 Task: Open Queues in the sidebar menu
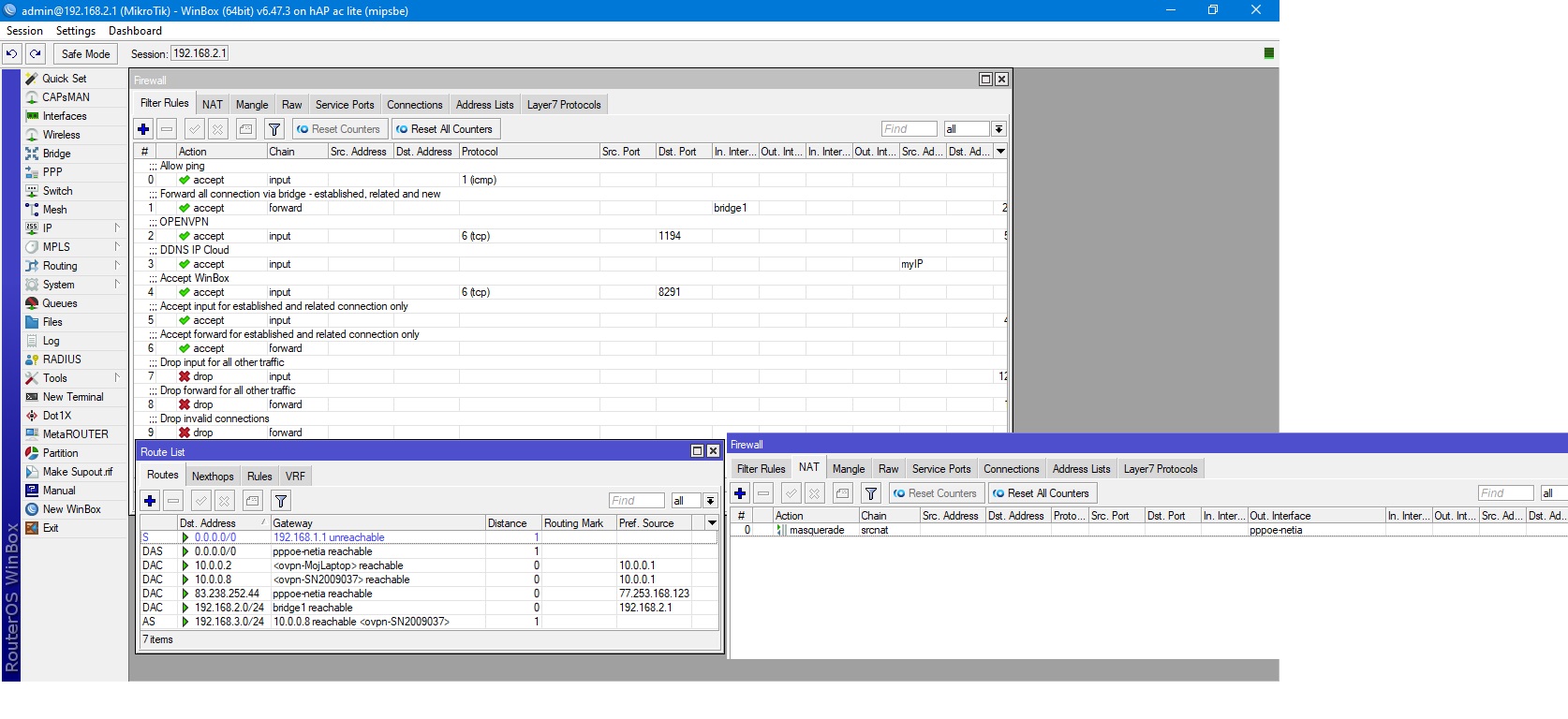tap(59, 303)
